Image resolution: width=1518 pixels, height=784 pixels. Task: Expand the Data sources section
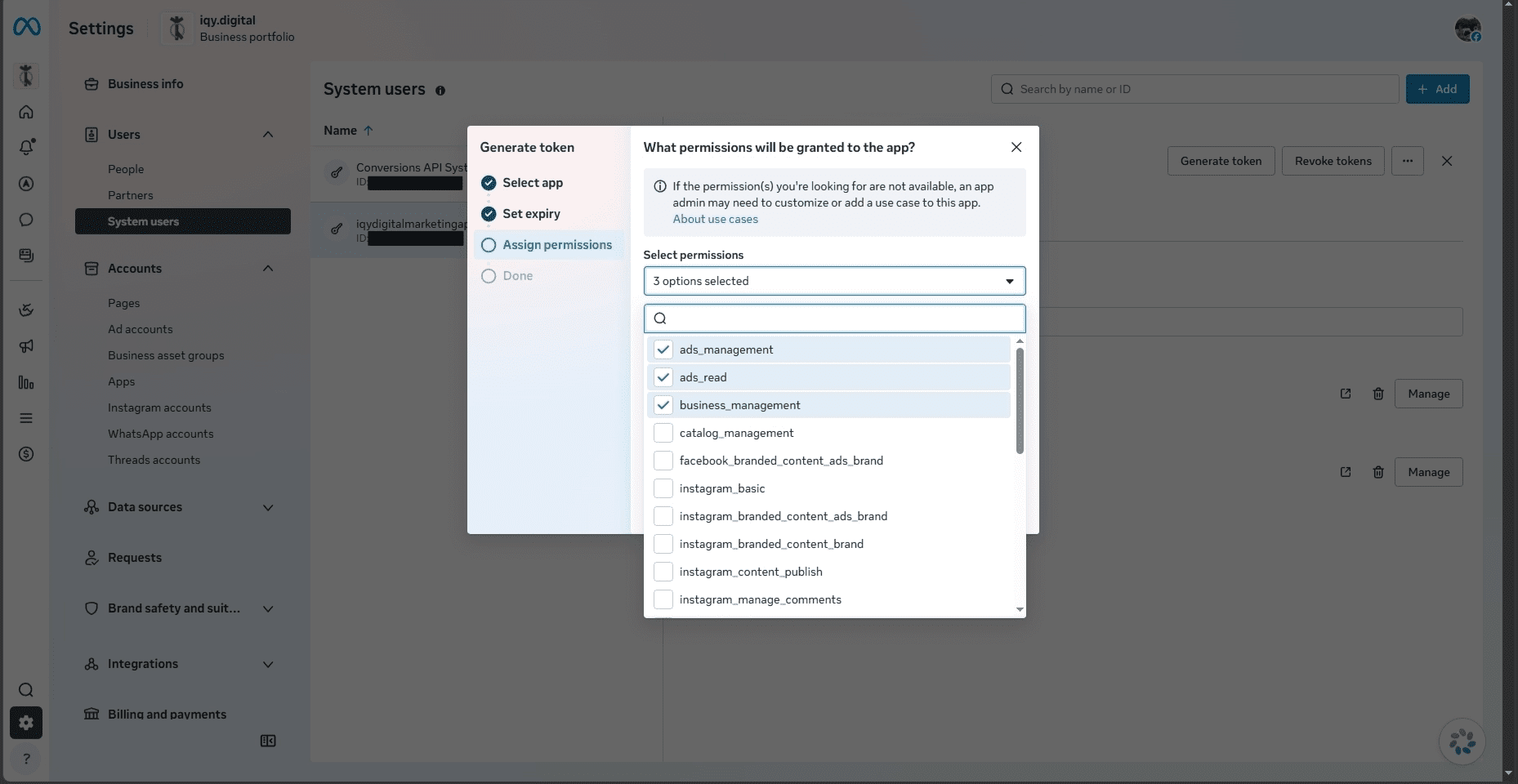click(268, 507)
